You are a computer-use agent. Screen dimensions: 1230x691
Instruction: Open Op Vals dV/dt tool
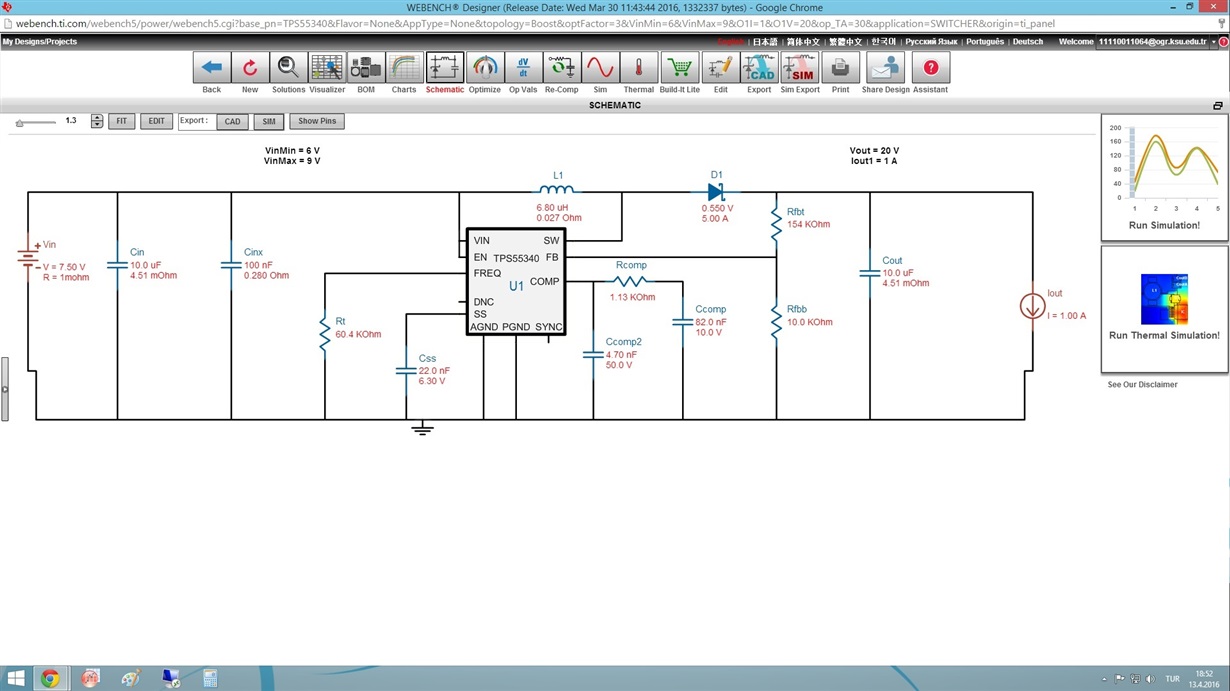coord(523,68)
